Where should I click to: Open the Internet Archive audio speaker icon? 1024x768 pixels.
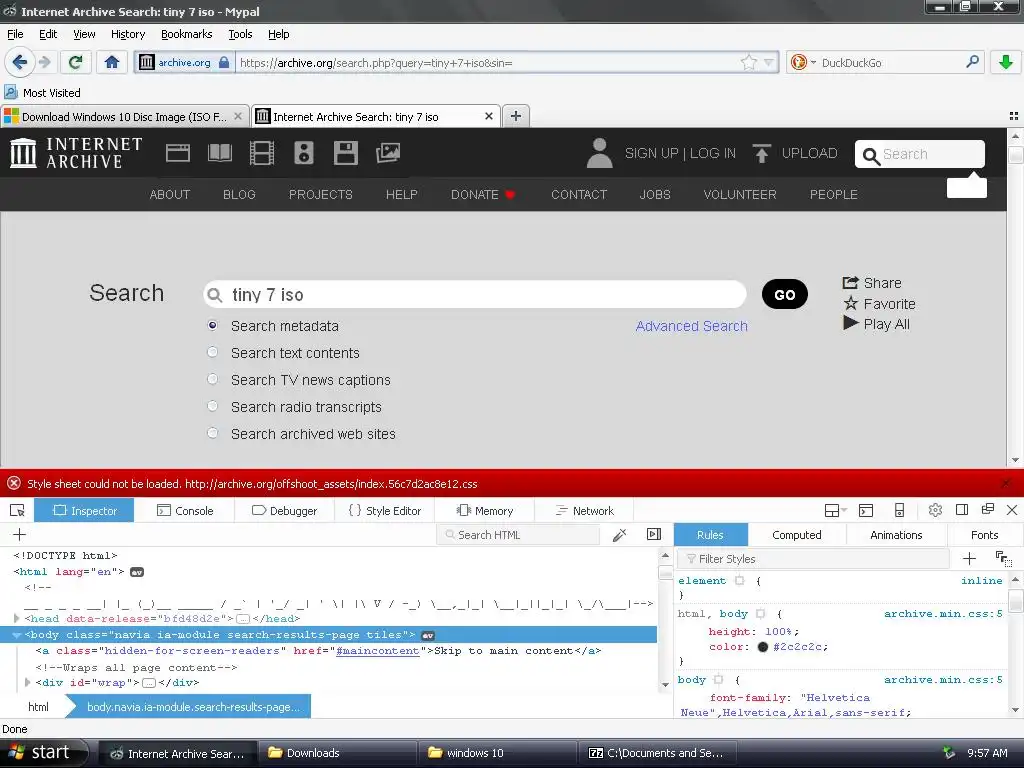[304, 153]
